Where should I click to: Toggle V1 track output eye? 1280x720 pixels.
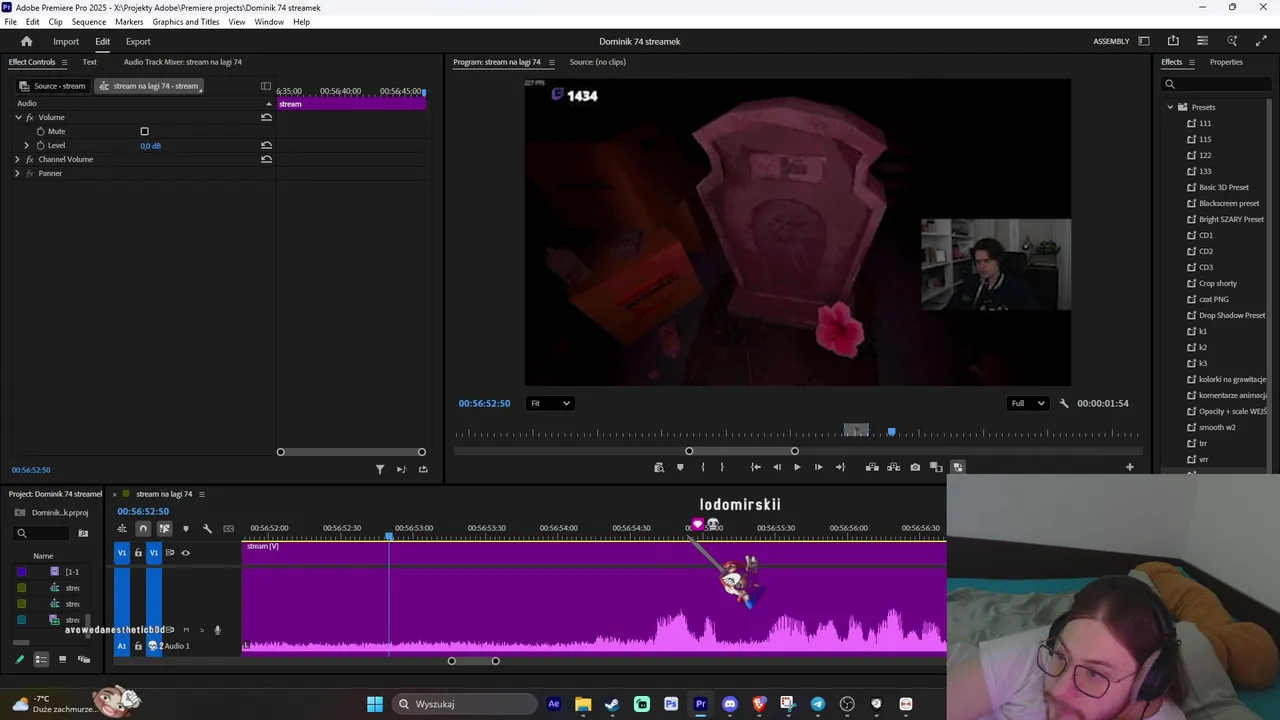tap(185, 552)
